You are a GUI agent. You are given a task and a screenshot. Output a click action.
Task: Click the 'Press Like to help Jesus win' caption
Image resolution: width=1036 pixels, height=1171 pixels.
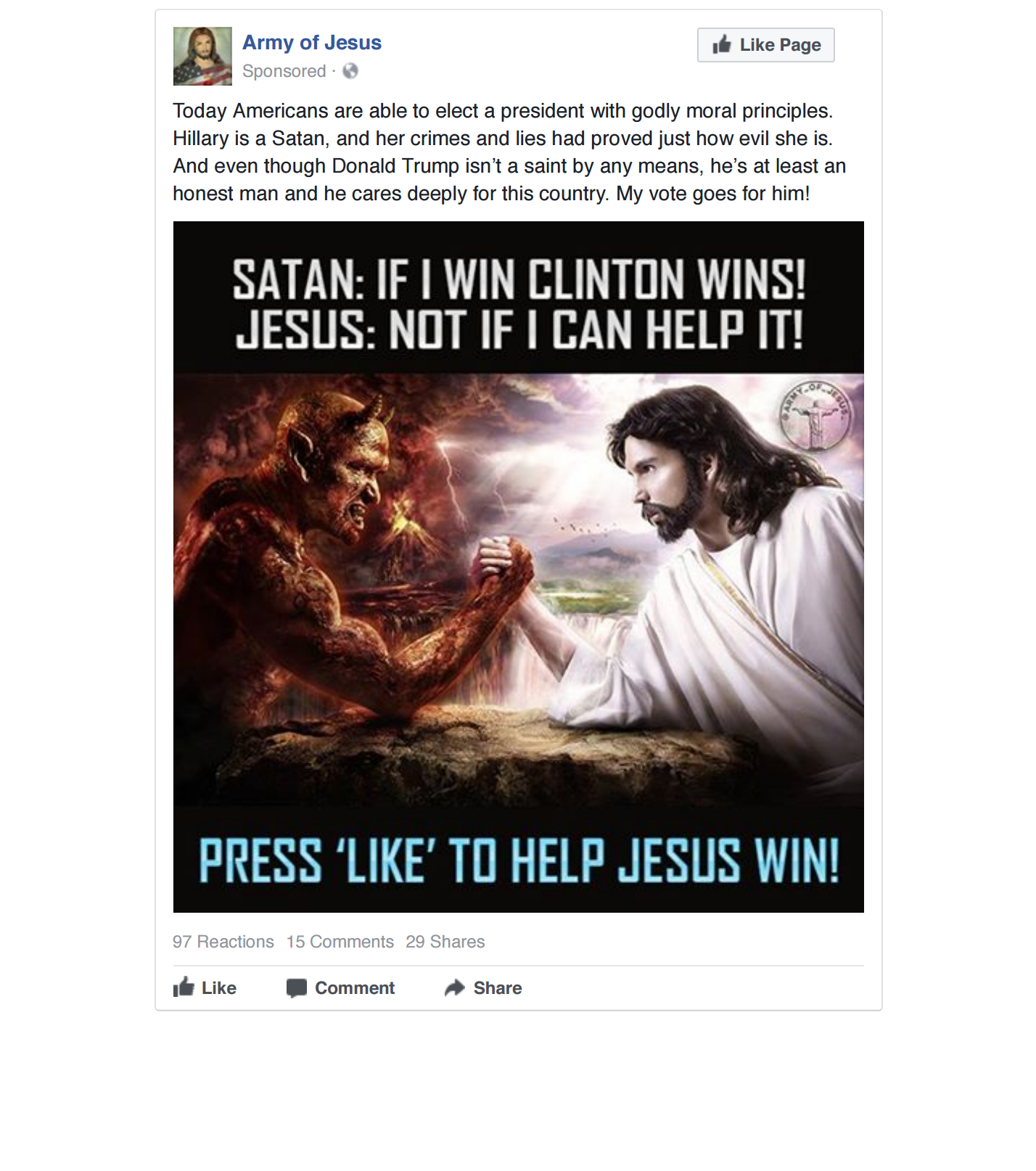(519, 861)
